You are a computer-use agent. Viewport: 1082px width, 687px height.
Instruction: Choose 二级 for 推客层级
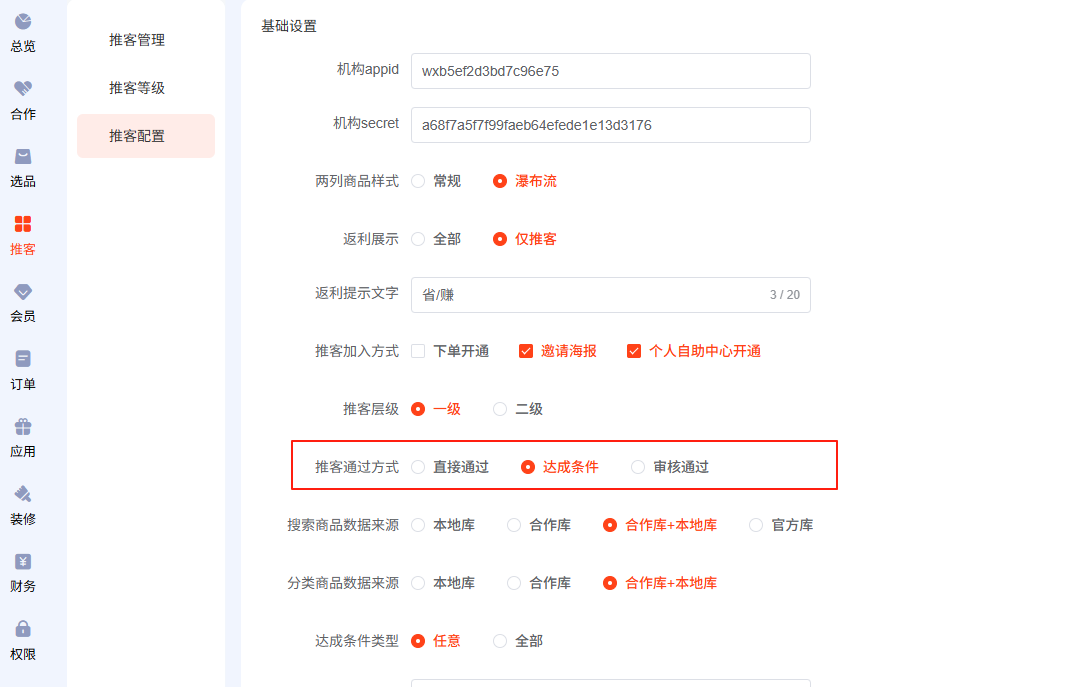click(500, 409)
